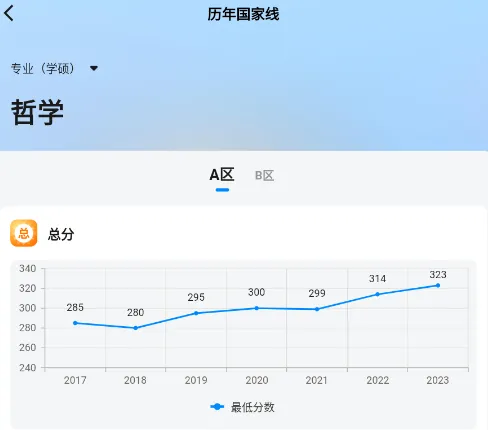Select the 2019 data point showing 295
This screenshot has height=430, width=488.
tap(196, 313)
